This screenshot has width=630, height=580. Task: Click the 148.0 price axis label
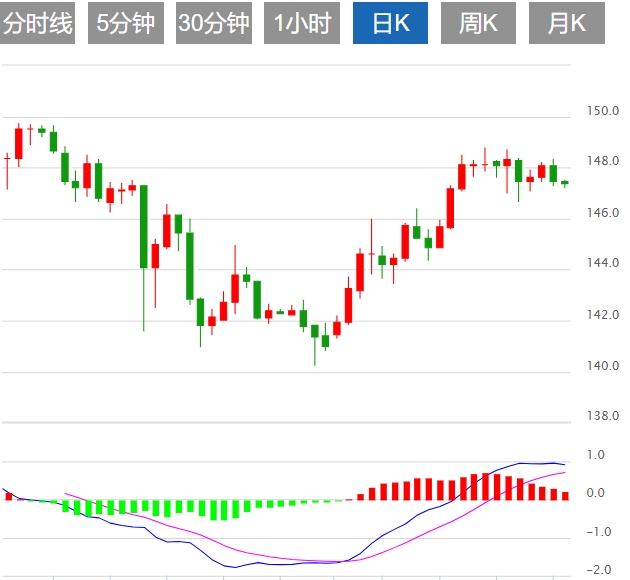(603, 161)
